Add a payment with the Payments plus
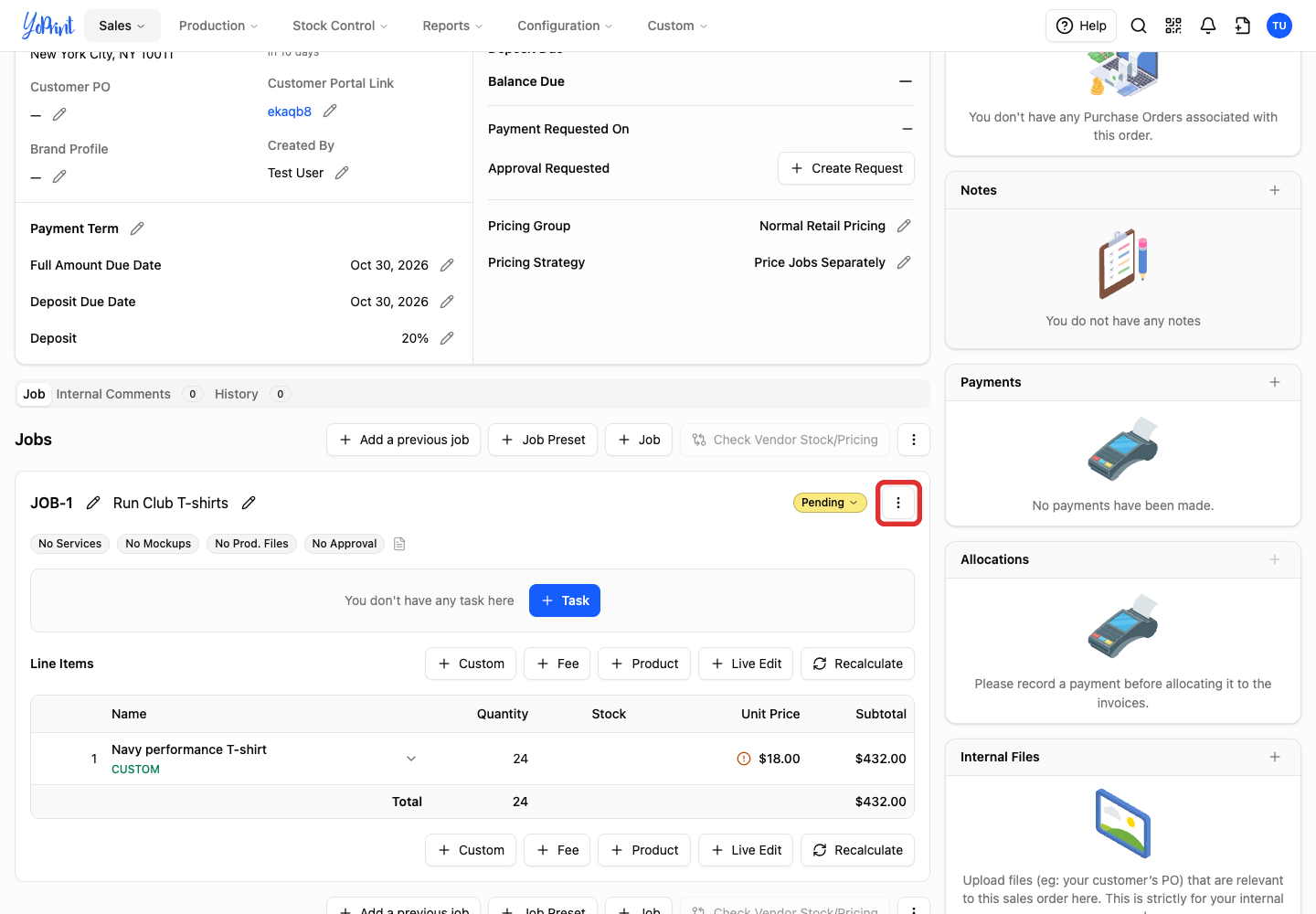The image size is (1316, 914). tap(1275, 382)
